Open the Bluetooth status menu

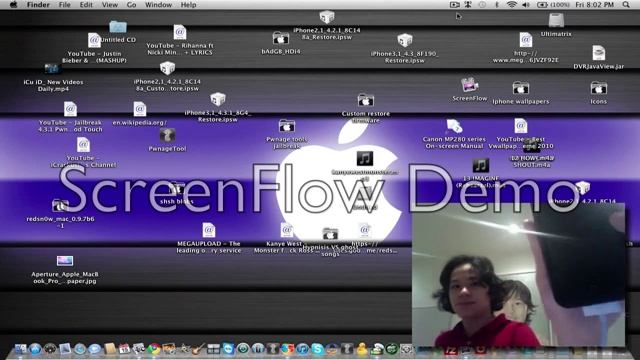[x=497, y=4]
